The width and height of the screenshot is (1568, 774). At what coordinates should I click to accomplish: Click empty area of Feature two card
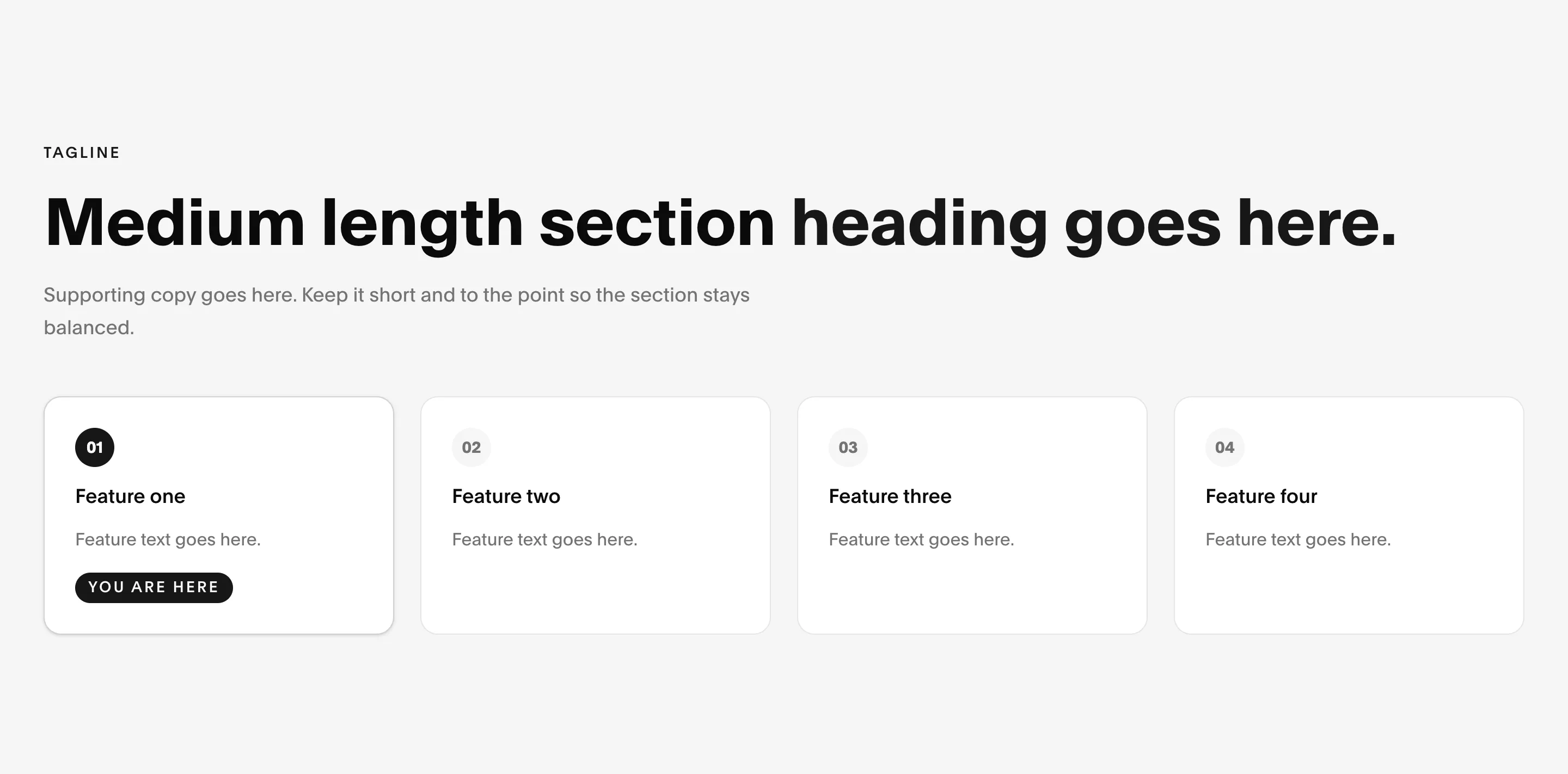click(595, 593)
